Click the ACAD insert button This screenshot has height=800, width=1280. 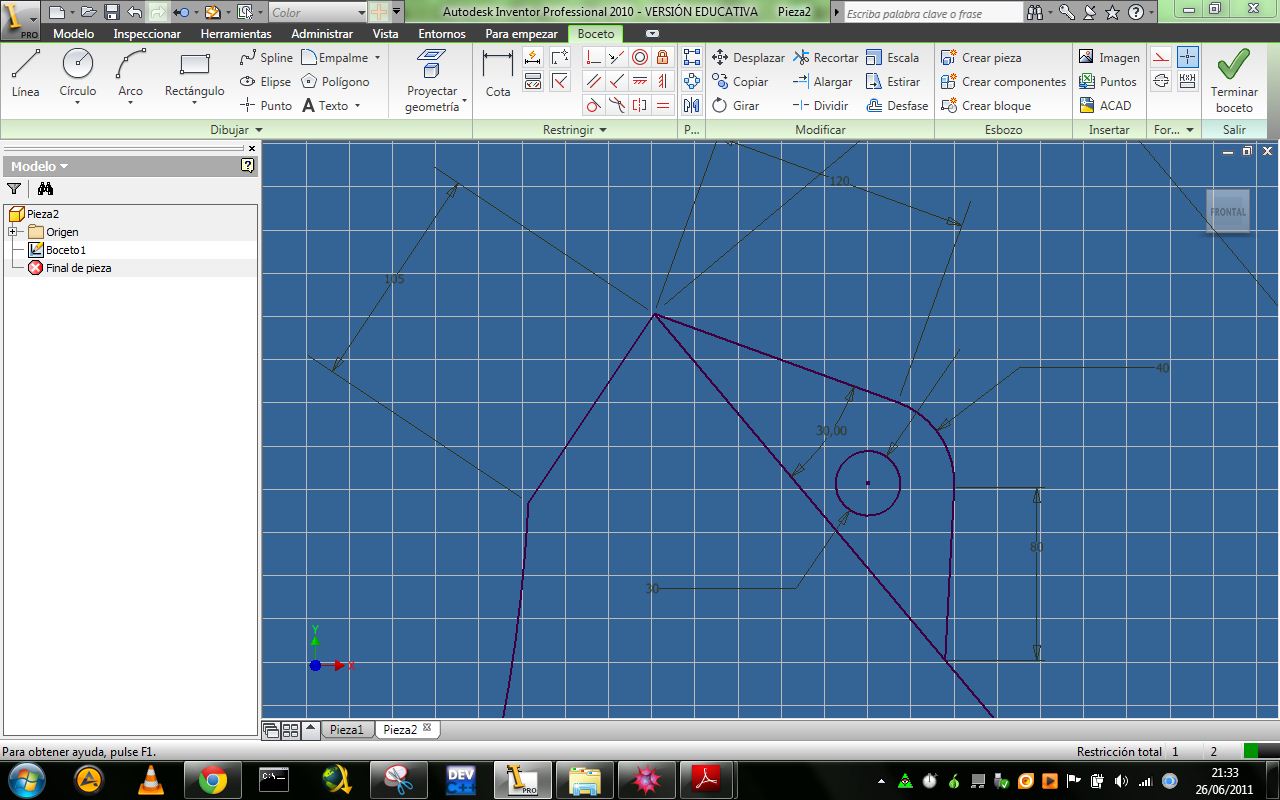1105,106
